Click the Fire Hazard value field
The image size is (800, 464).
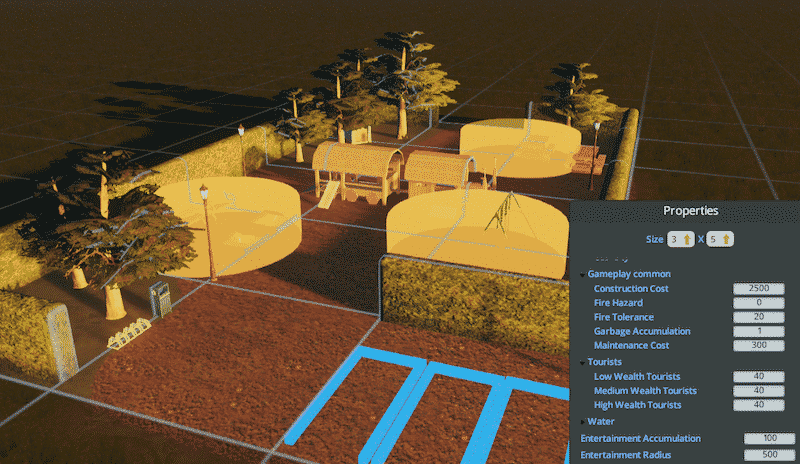pos(758,303)
